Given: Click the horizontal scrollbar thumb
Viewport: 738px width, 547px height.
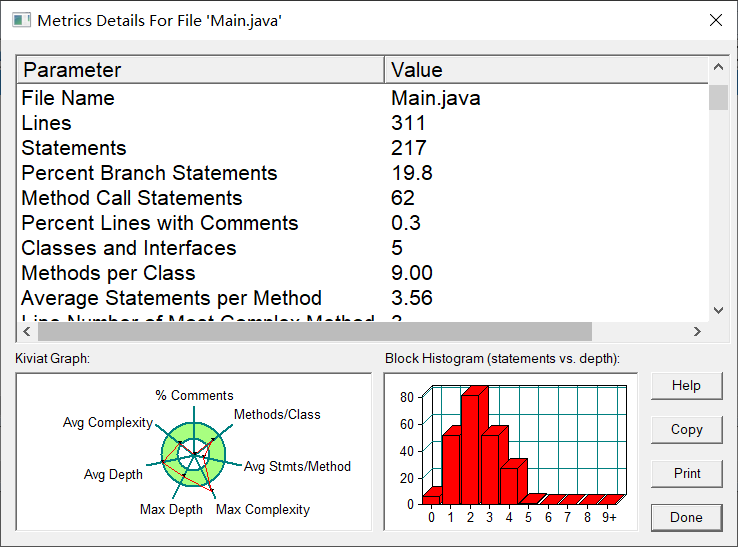Looking at the screenshot, I should [315, 331].
